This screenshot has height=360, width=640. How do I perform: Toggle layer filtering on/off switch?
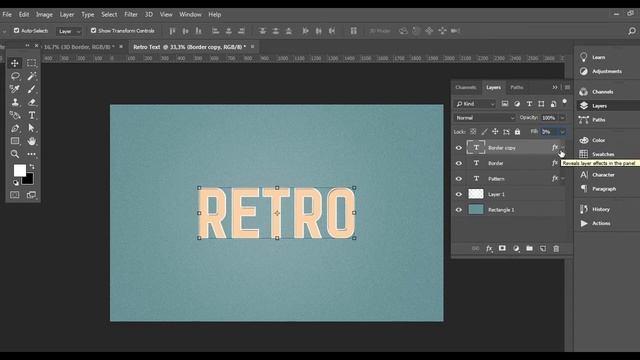pyautogui.click(x=564, y=102)
